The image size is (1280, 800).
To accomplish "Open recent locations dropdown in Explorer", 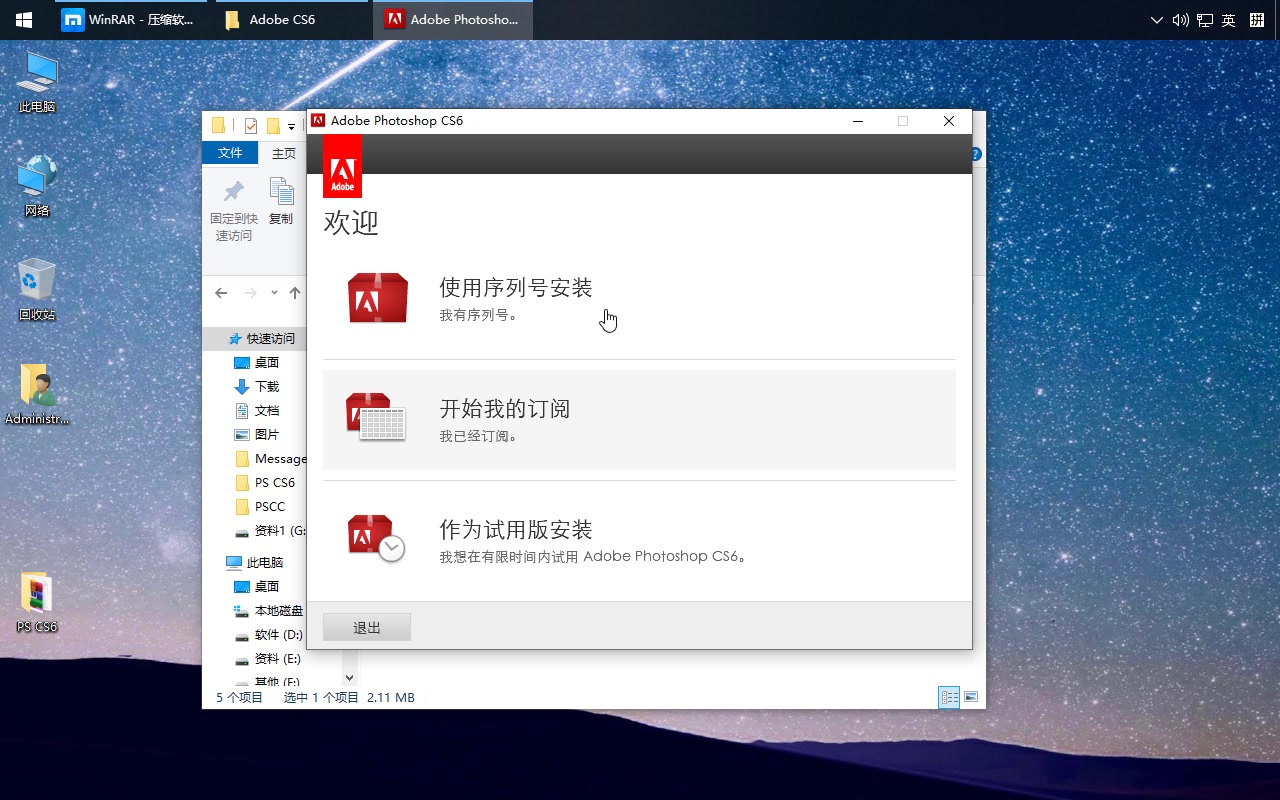I will coord(272,293).
